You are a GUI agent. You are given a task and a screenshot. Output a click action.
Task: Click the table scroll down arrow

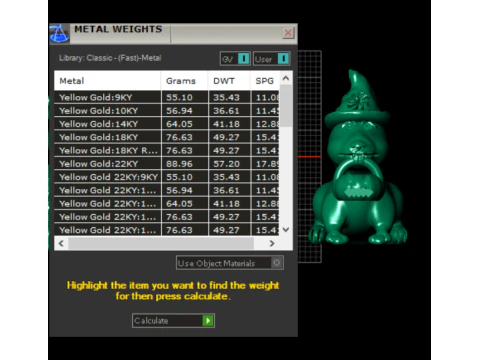pos(286,229)
